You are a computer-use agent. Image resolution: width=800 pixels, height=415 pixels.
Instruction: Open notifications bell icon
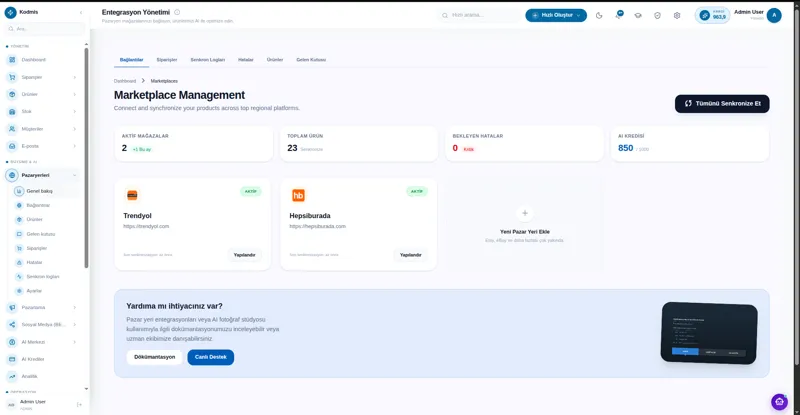point(618,15)
